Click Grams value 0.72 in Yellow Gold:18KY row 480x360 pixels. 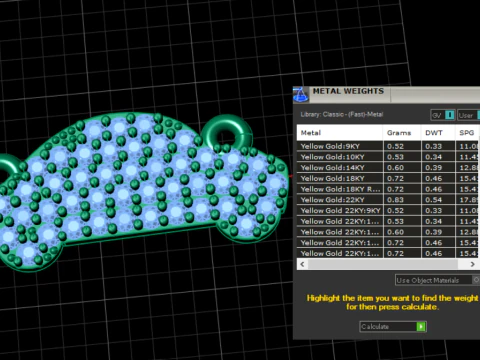(x=395, y=178)
